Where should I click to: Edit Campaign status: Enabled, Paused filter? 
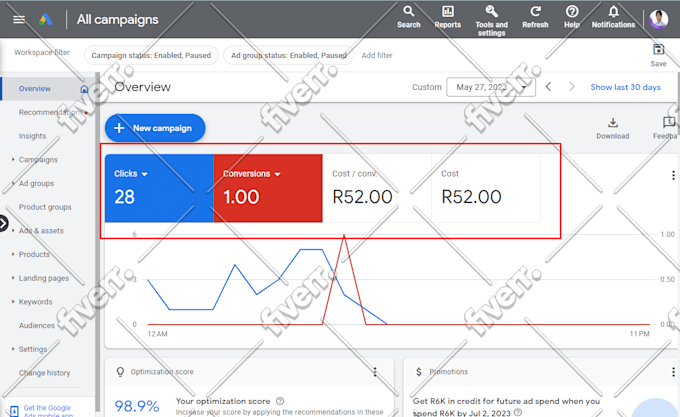tap(151, 55)
